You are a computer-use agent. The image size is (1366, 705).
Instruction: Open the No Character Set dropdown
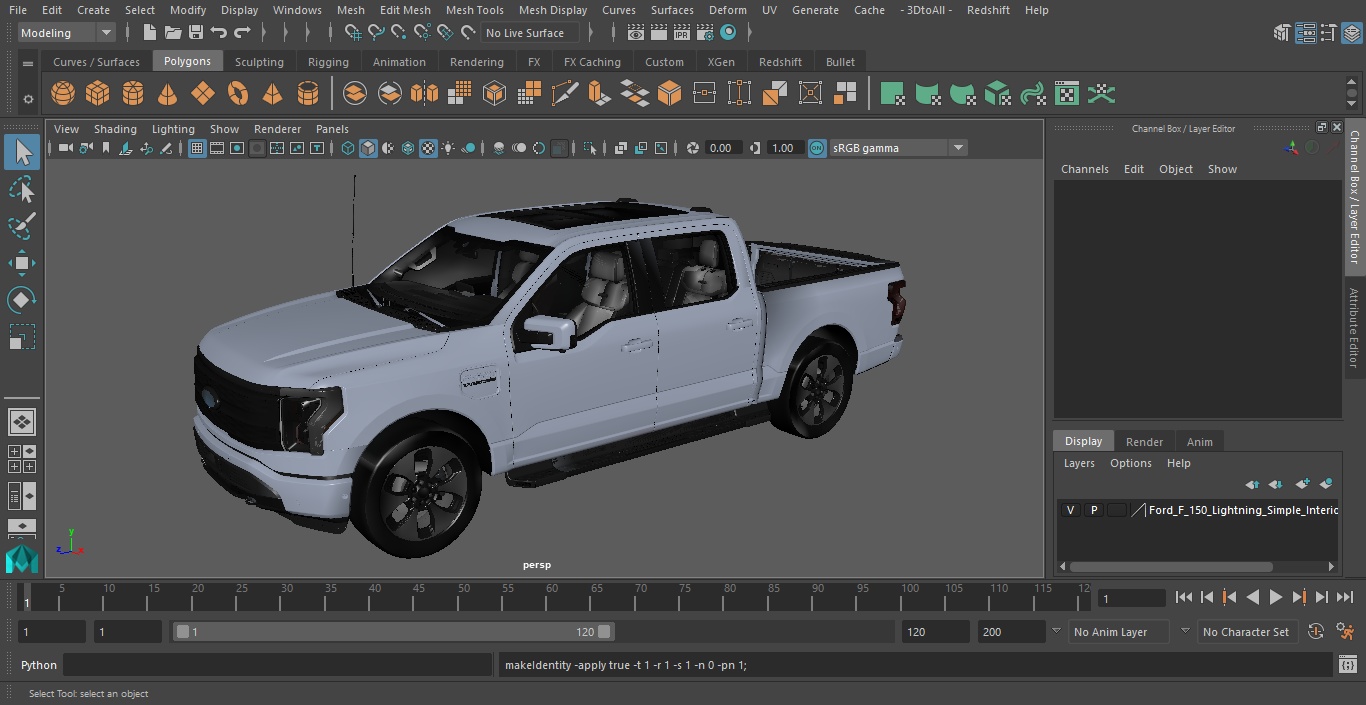1247,632
